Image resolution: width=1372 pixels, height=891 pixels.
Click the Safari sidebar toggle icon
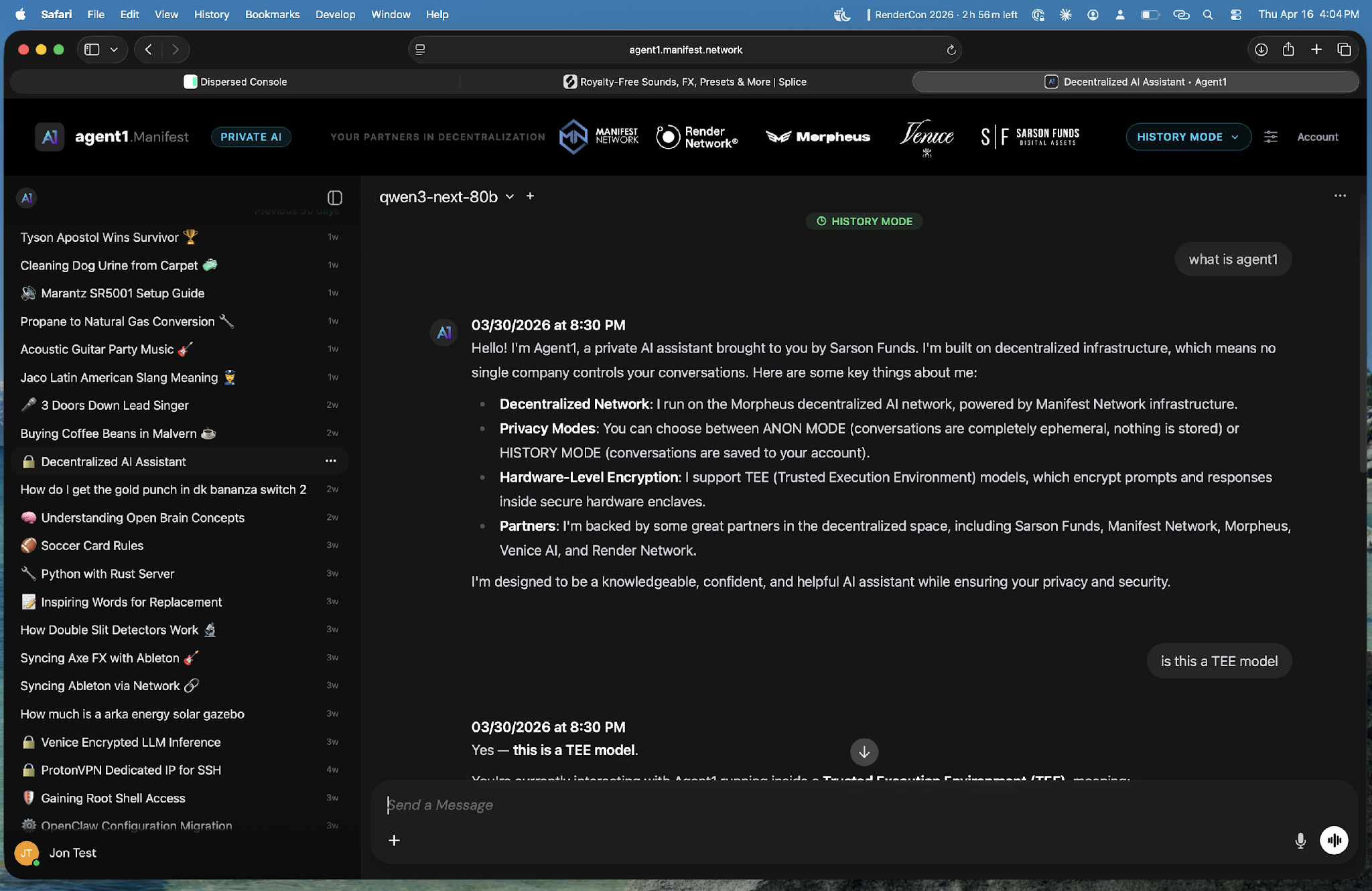tap(92, 50)
